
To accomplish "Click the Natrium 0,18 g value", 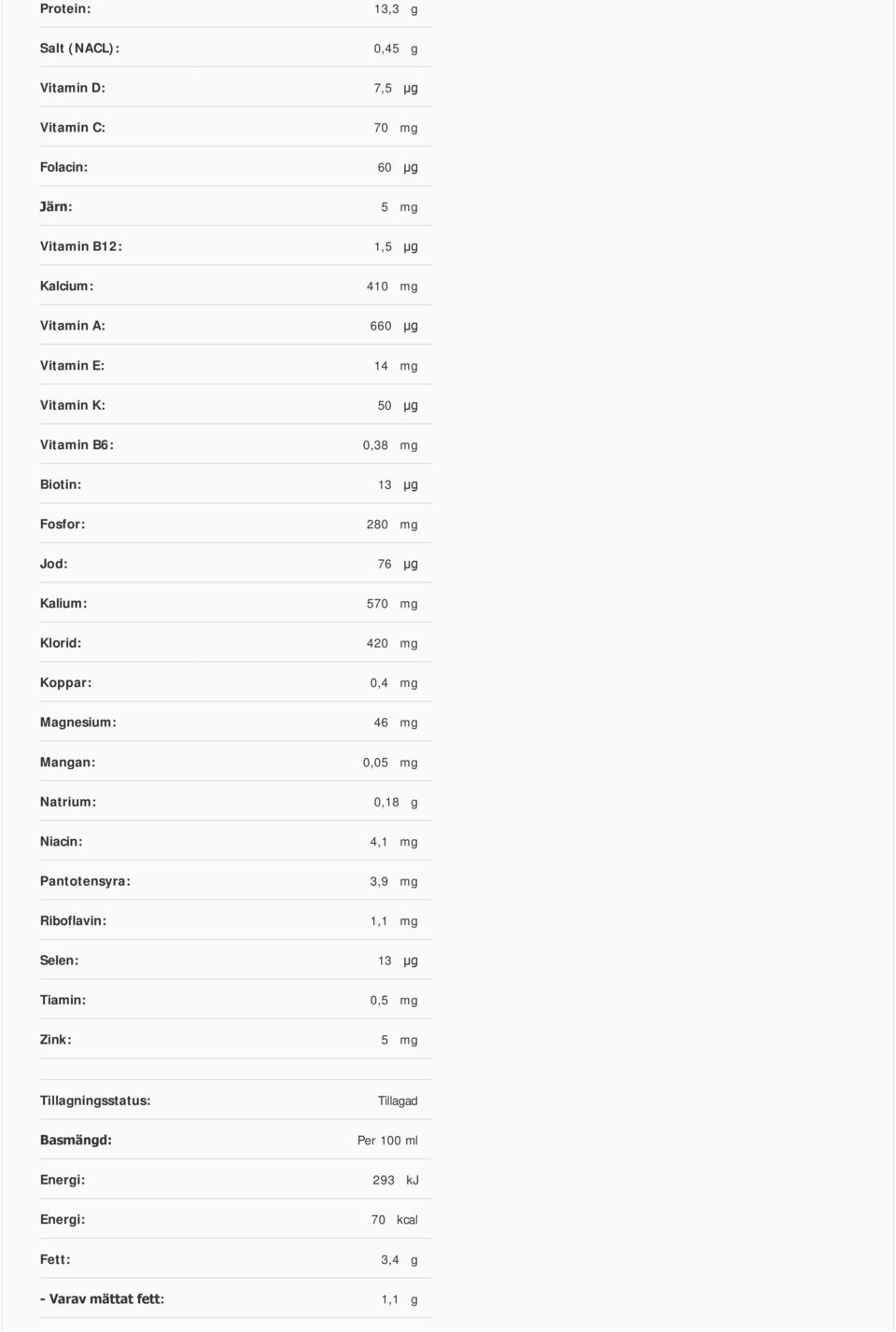I will coord(396,802).
